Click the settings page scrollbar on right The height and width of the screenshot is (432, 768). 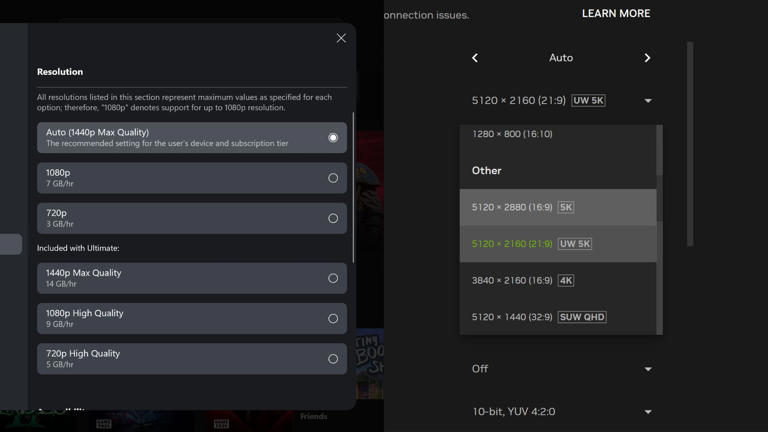click(x=690, y=144)
